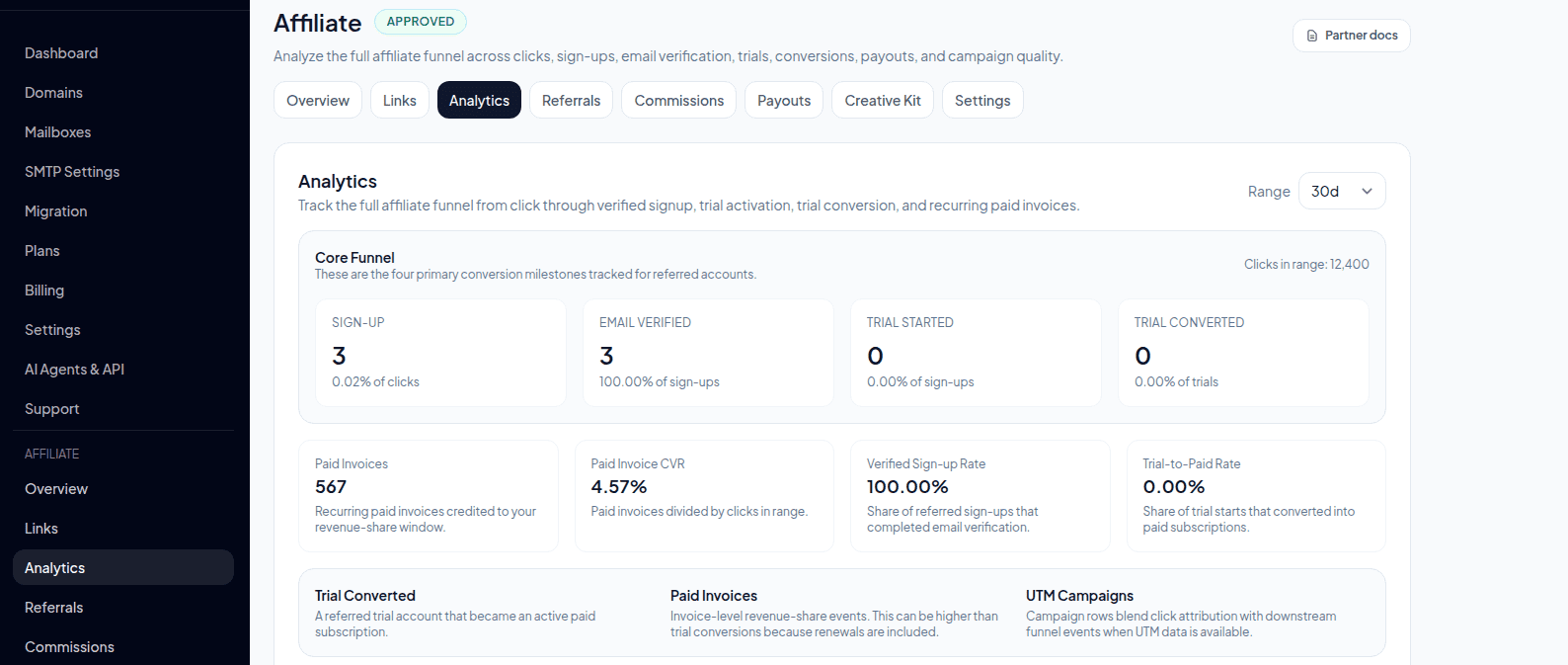
Task: Select Analytics in the affiliate sidebar
Action: 123,567
